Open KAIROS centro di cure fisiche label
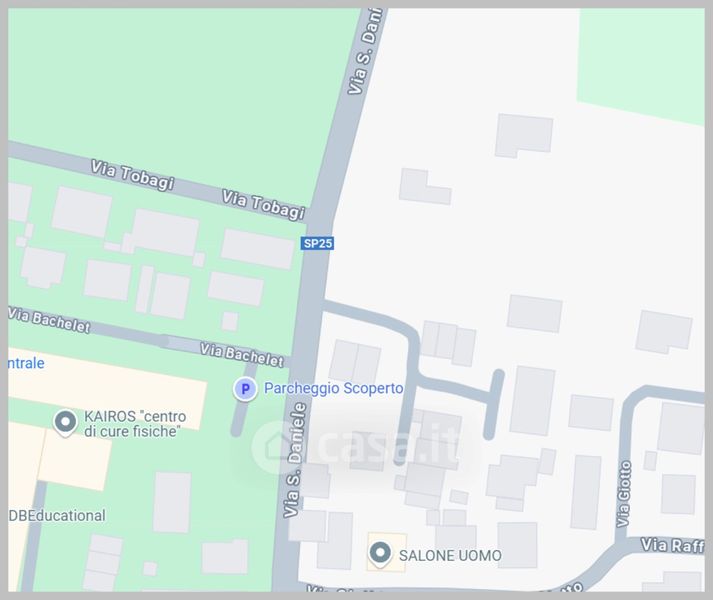This screenshot has width=713, height=600. [135, 424]
